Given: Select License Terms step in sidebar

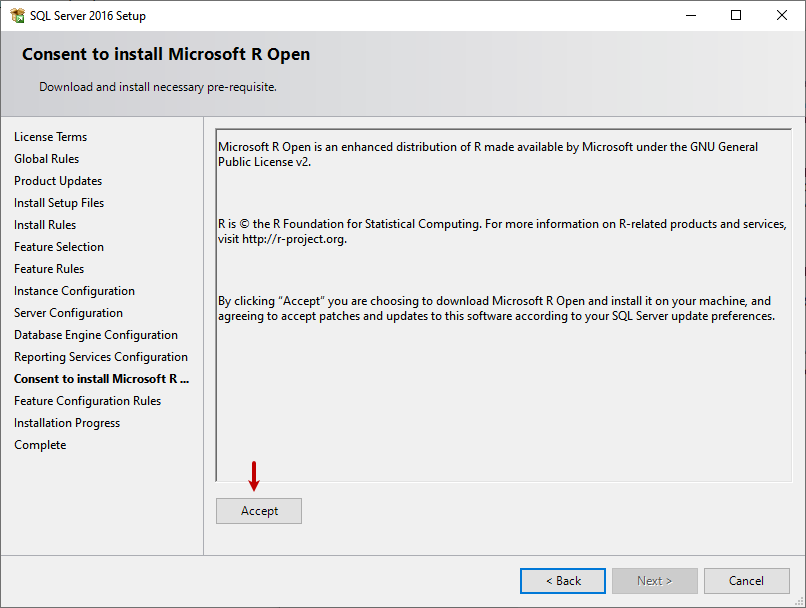Looking at the screenshot, I should click(x=50, y=137).
